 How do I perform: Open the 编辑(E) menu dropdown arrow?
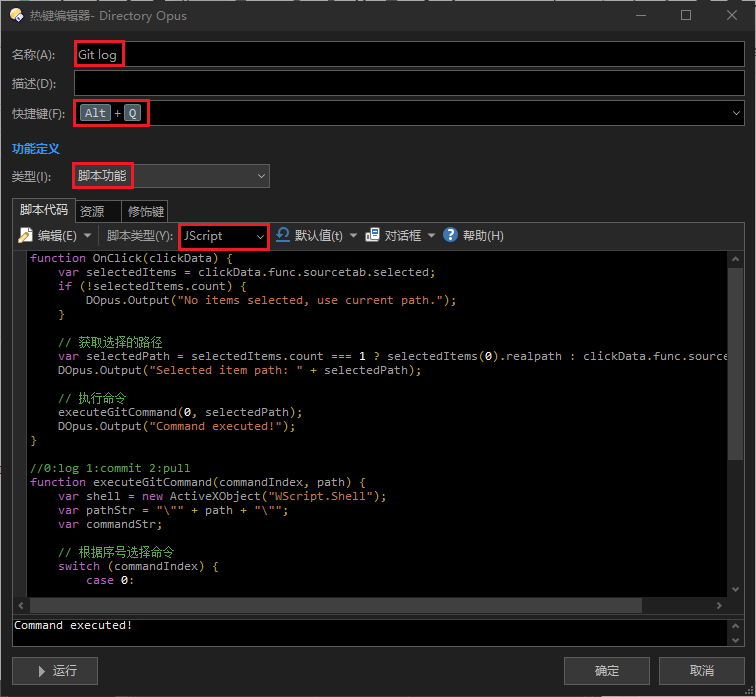(x=87, y=236)
